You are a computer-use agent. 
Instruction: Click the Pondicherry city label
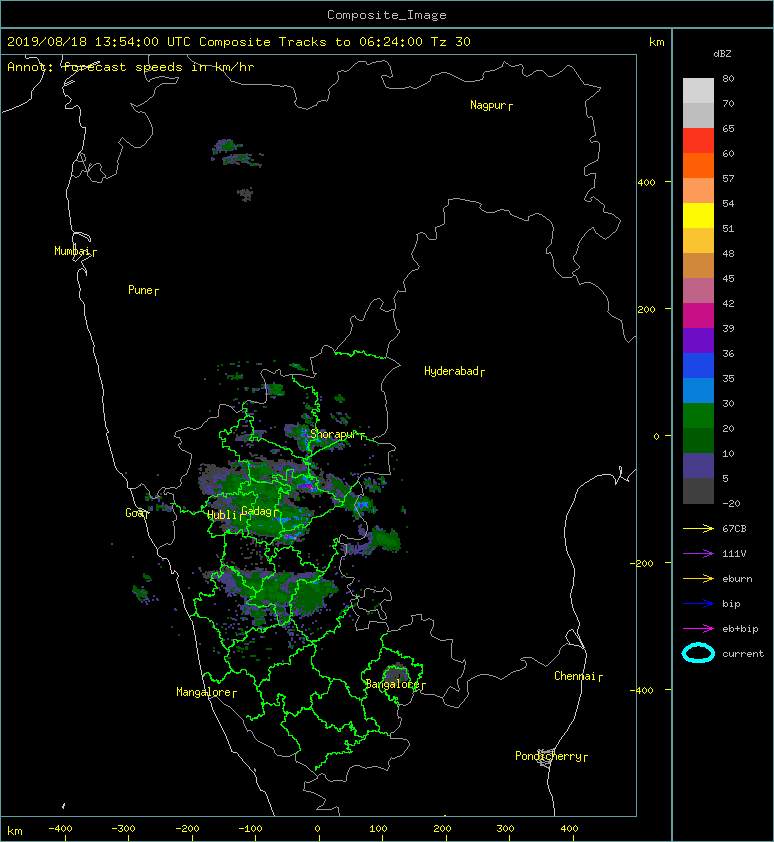click(x=548, y=756)
